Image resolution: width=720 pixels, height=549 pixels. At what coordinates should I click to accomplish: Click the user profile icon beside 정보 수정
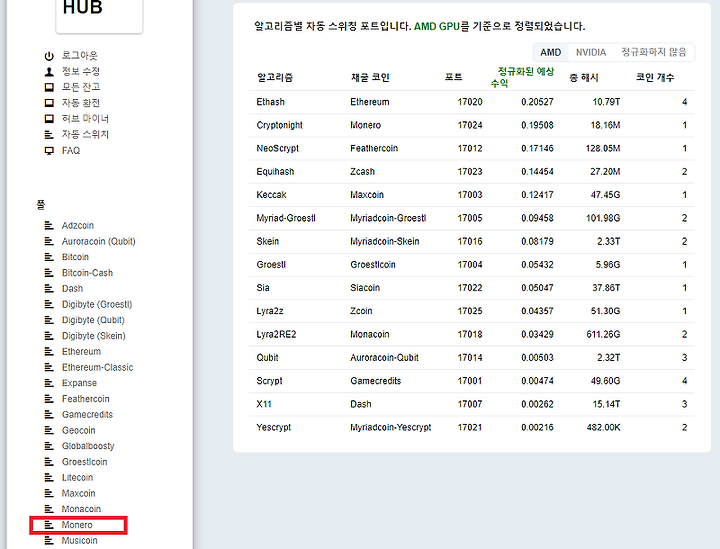tap(49, 72)
